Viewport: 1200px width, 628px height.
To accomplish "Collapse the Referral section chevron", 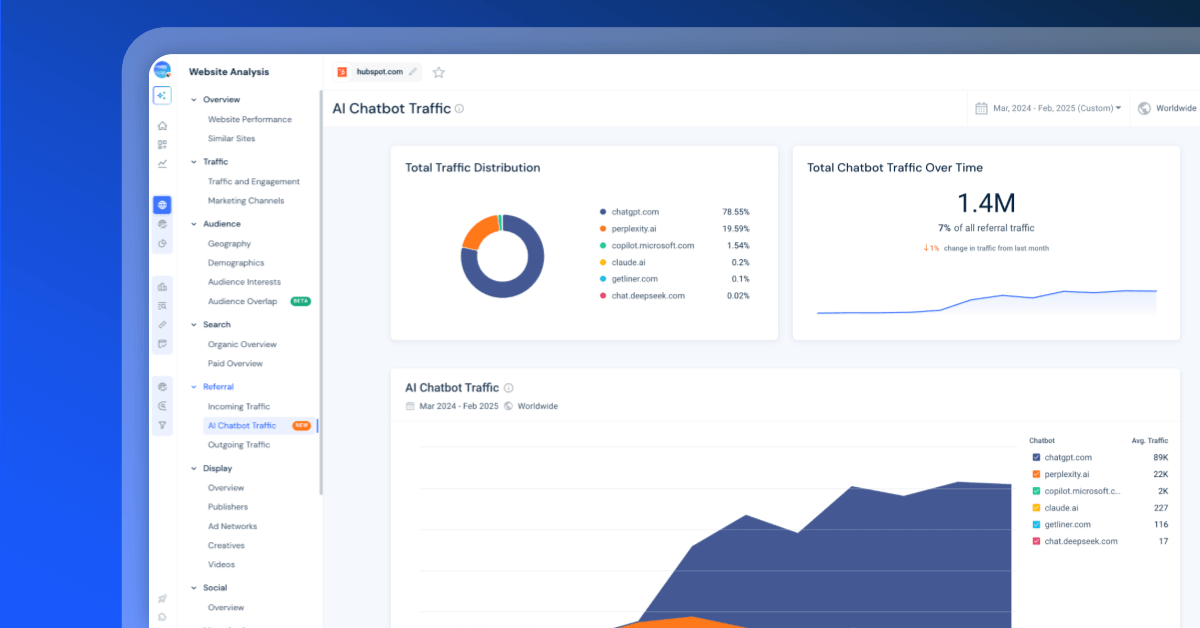I will (x=194, y=387).
